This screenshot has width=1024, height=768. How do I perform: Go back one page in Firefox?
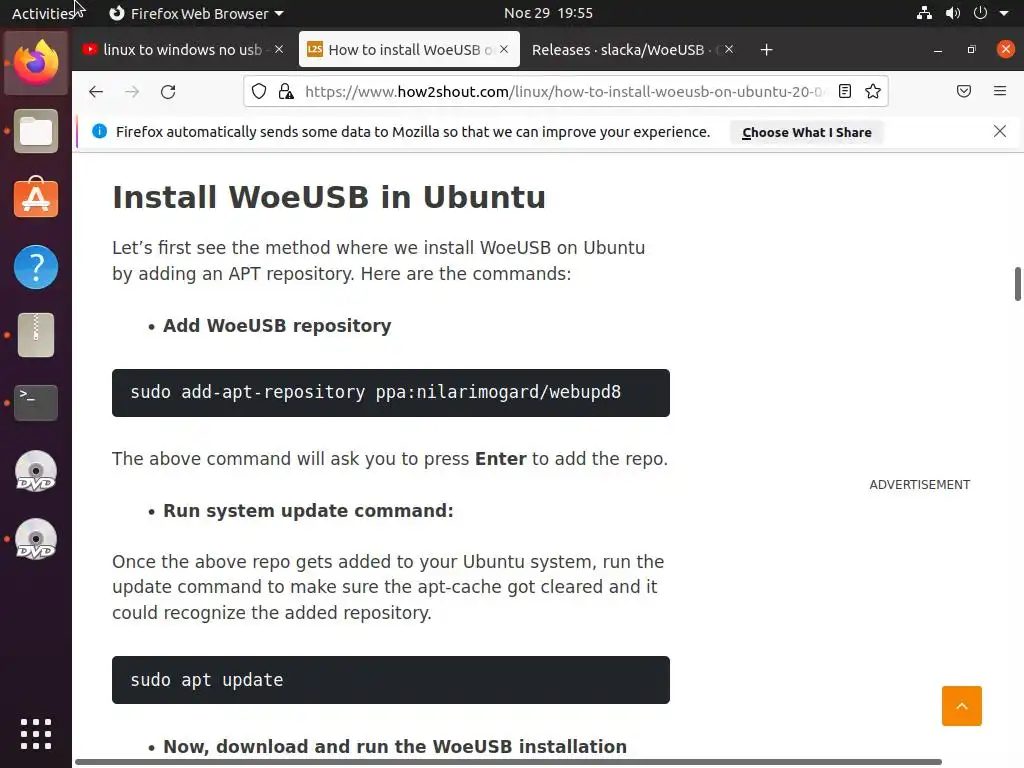click(x=96, y=91)
